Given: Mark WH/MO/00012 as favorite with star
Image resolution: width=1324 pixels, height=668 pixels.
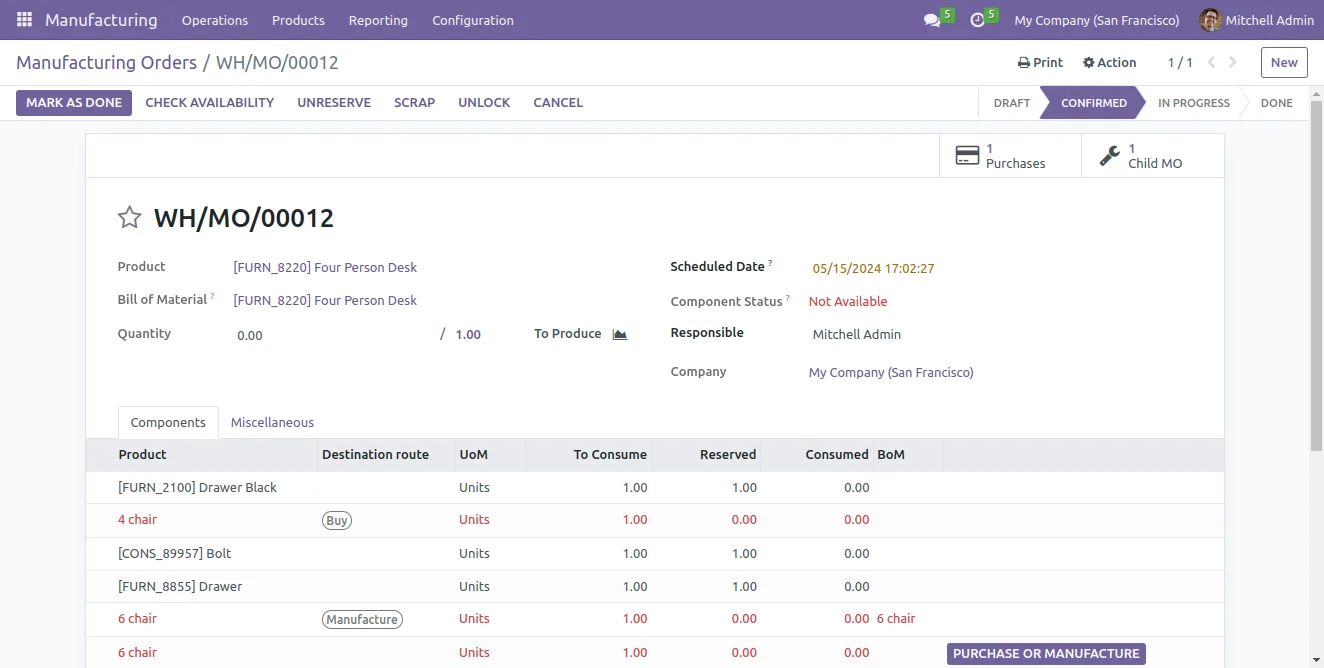Looking at the screenshot, I should click(129, 217).
